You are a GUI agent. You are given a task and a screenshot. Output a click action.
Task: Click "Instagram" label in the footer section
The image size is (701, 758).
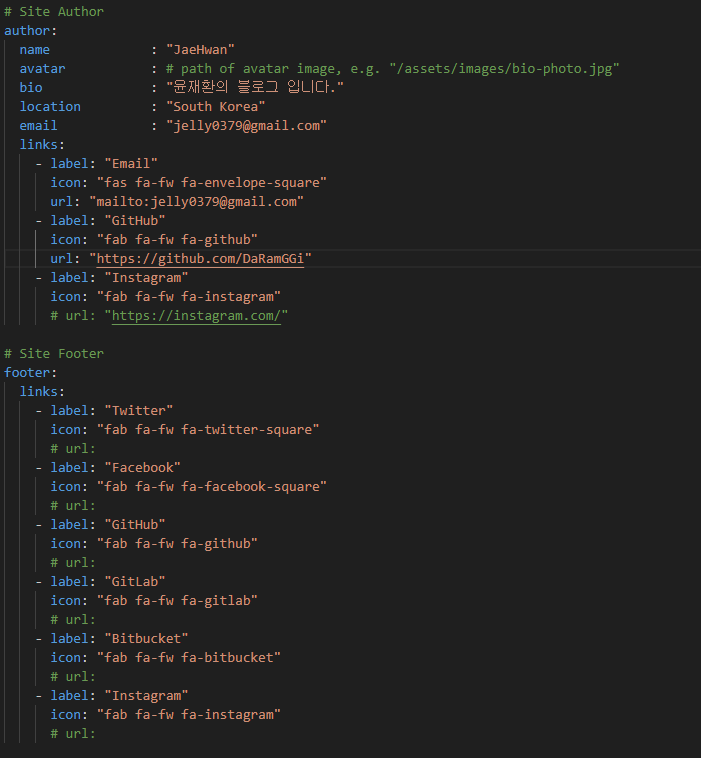tap(146, 696)
